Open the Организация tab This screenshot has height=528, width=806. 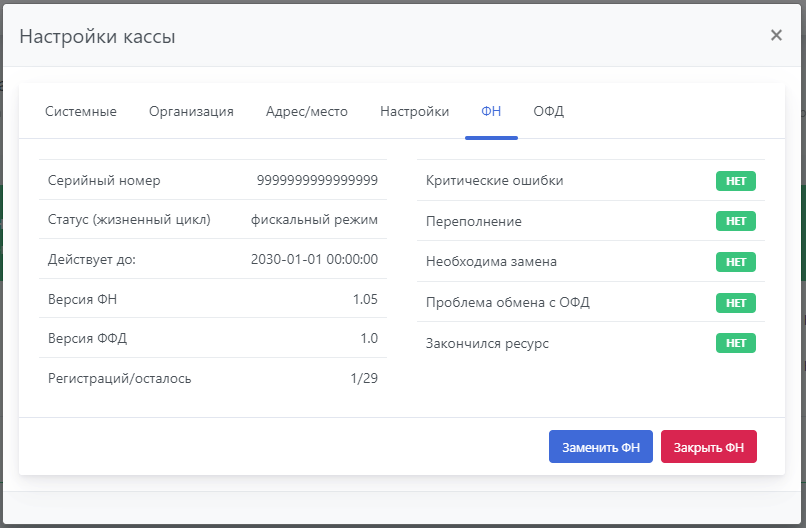click(x=191, y=111)
